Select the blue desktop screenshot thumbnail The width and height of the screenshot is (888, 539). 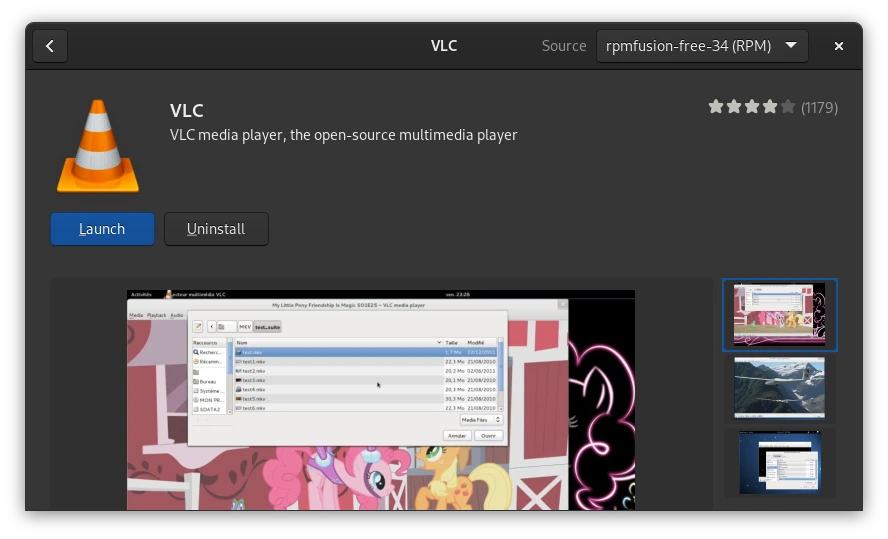[x=779, y=463]
